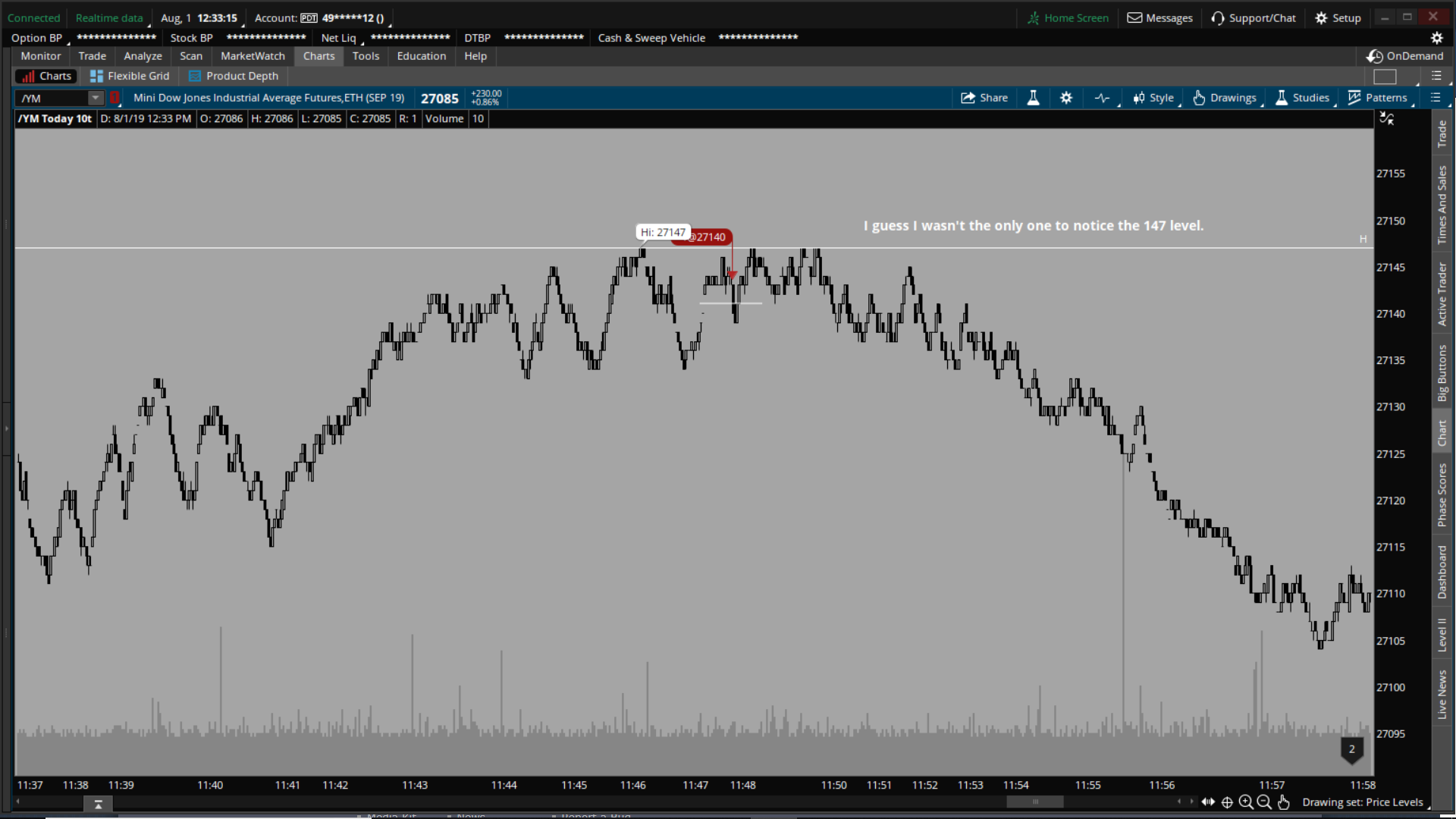Viewport: 1456px width, 819px height.
Task: Click the collapse arrows icon above price axis
Action: (1387, 118)
